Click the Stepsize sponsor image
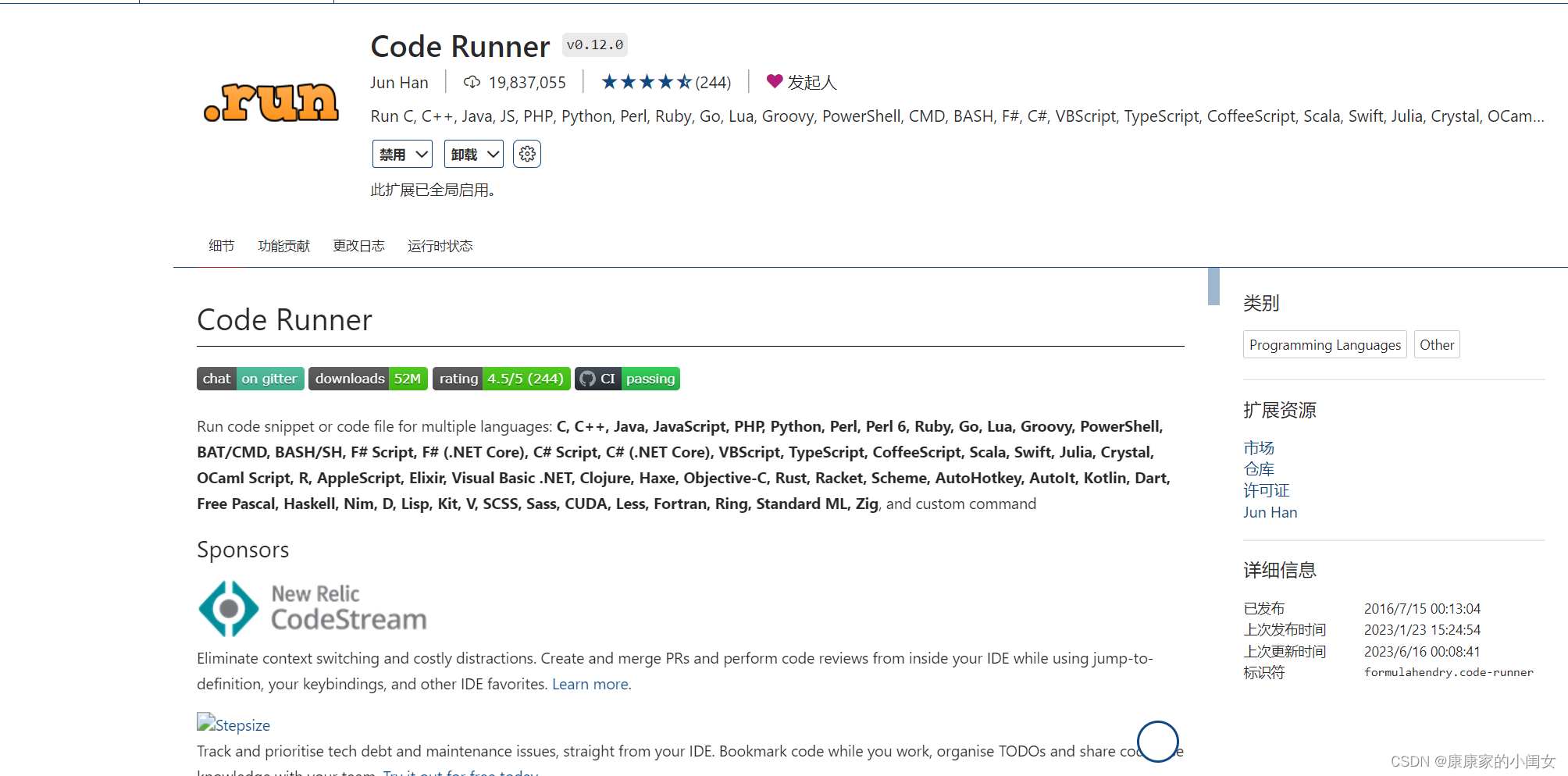This screenshot has width=1568, height=776. pos(233,724)
